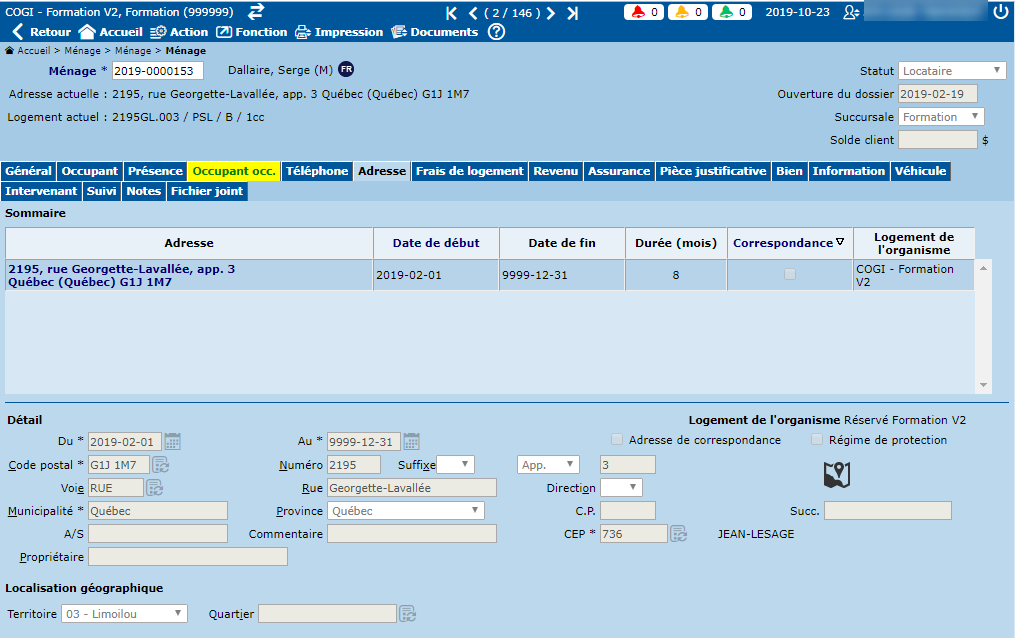Click the help question mark icon
This screenshot has width=1015, height=638.
[x=496, y=32]
